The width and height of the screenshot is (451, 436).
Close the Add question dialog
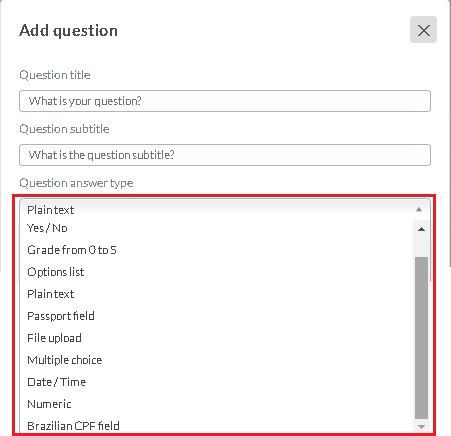pos(423,30)
